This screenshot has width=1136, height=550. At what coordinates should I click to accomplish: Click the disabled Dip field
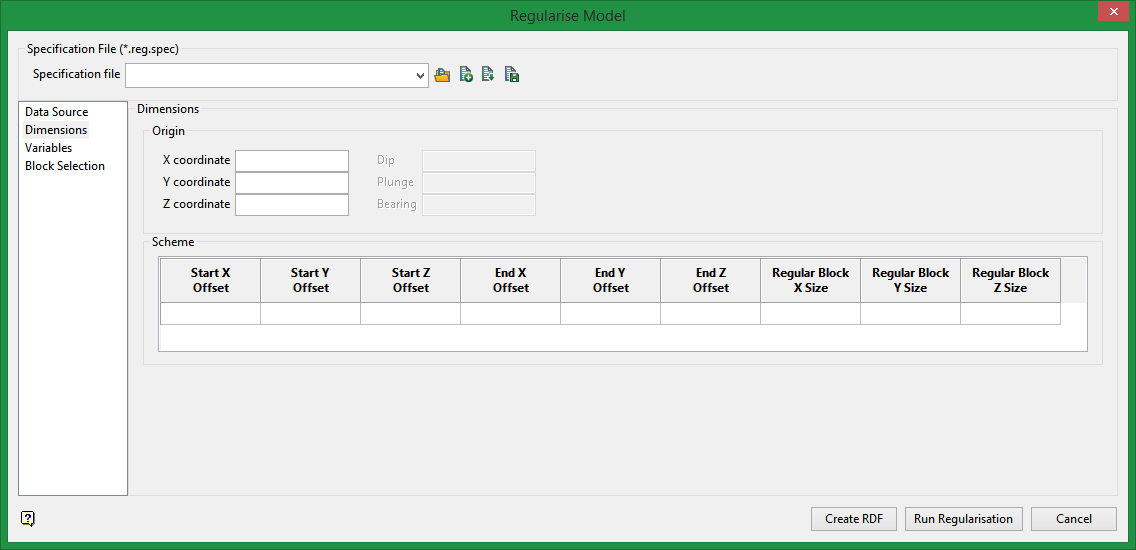click(x=479, y=161)
